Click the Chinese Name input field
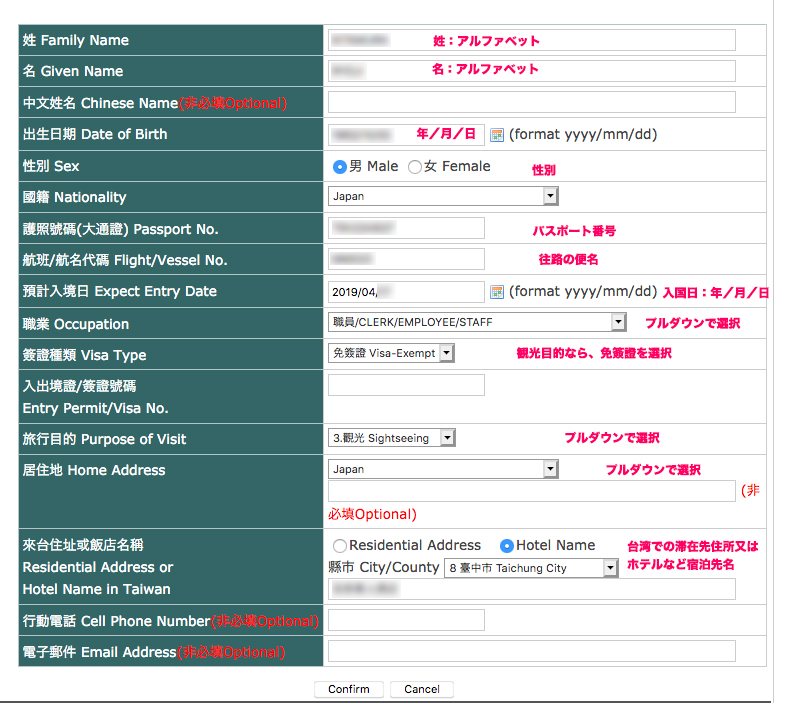Image resolution: width=807 pixels, height=703 pixels. tap(531, 102)
